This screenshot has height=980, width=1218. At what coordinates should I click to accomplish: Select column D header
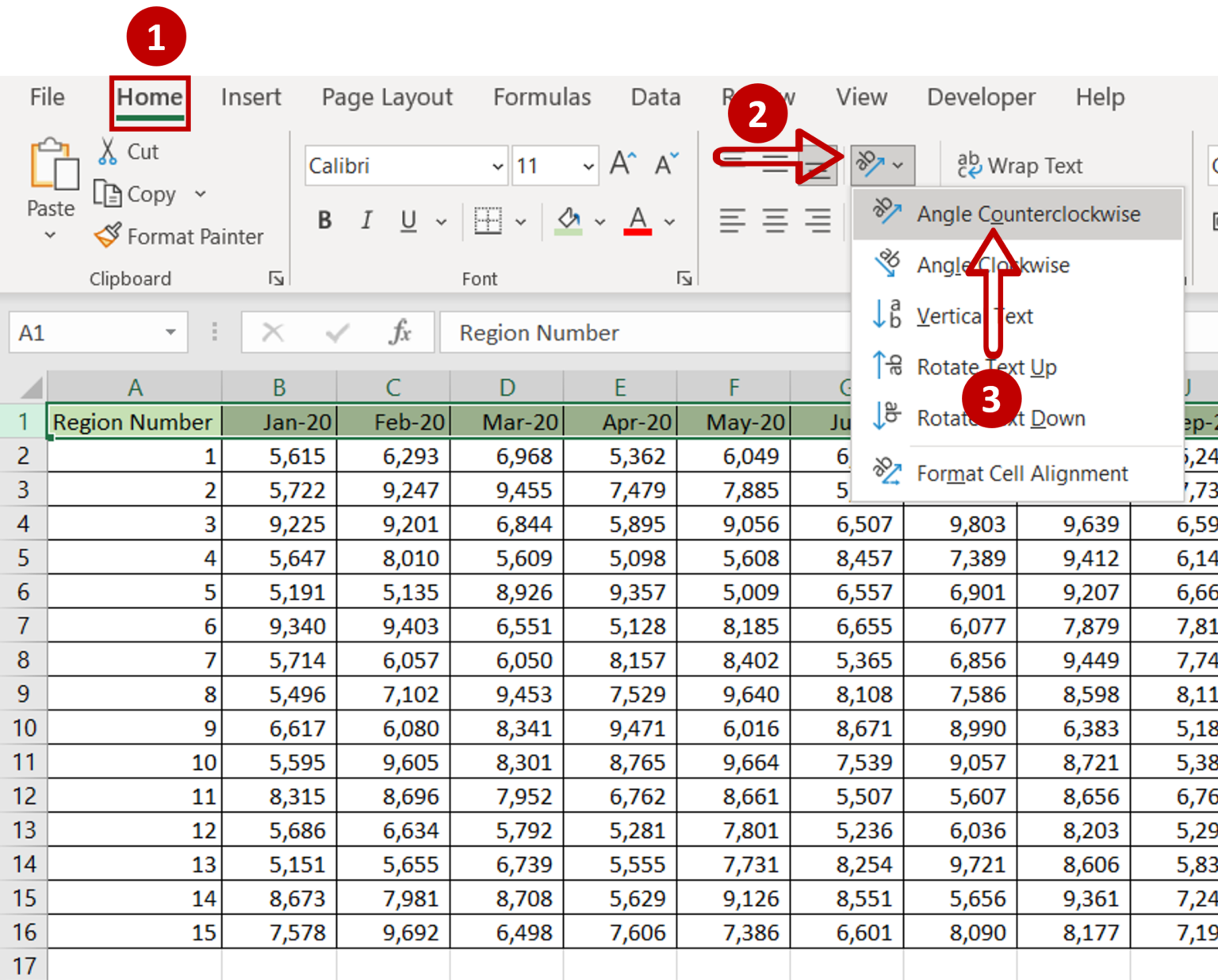(x=507, y=388)
